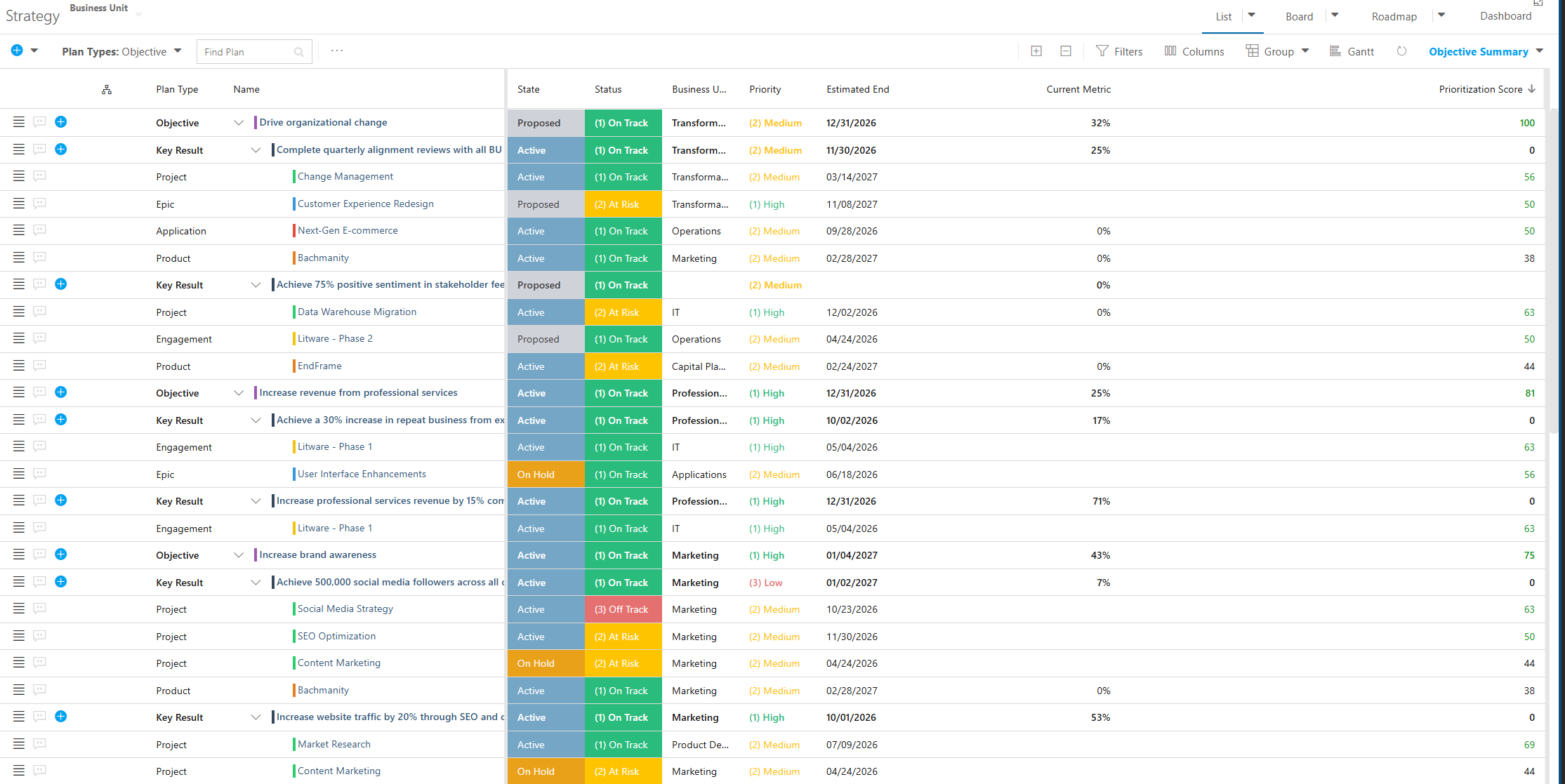Image resolution: width=1565 pixels, height=784 pixels.
Task: Click the Gantt view button
Action: pyautogui.click(x=1352, y=51)
